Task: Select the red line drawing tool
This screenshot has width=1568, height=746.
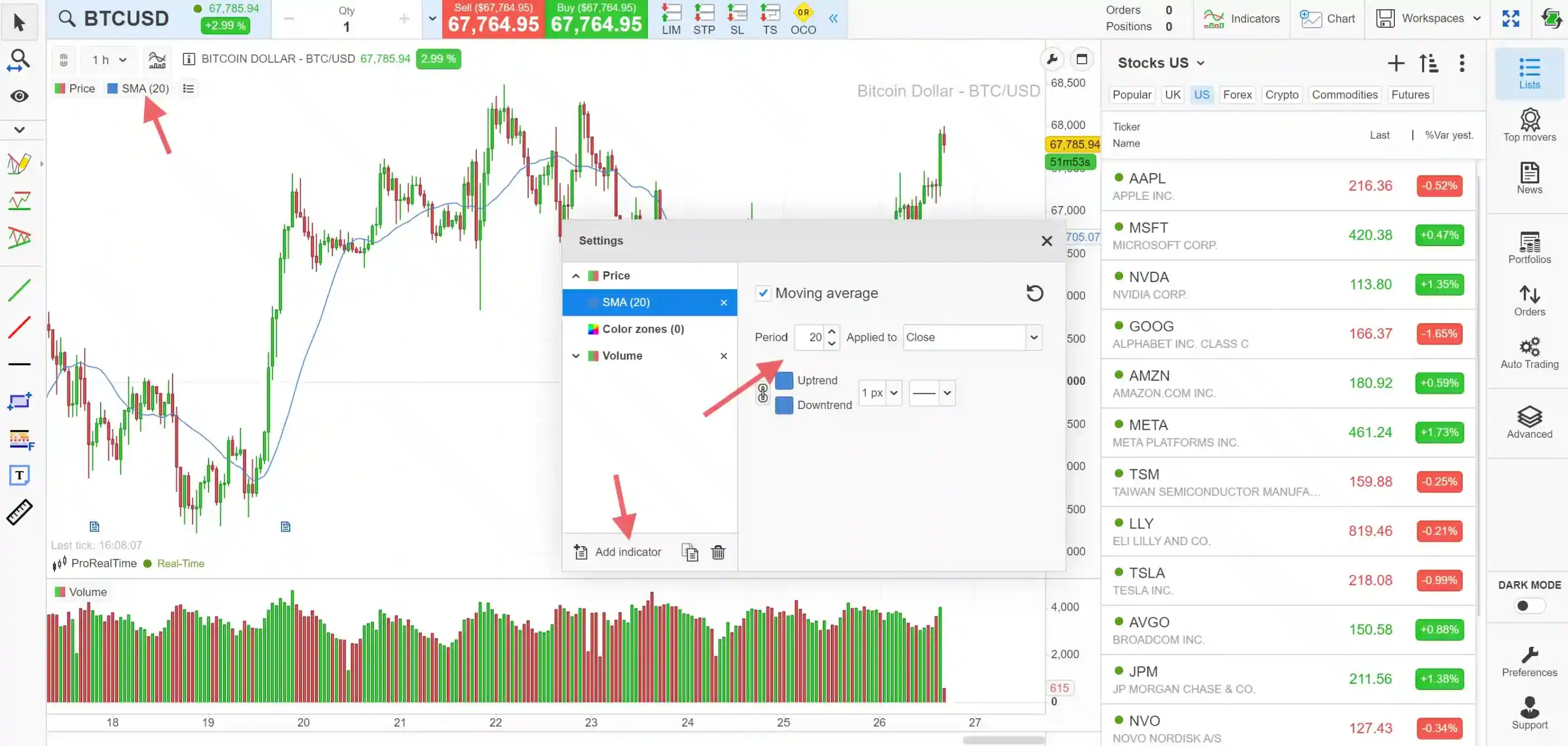Action: [20, 327]
